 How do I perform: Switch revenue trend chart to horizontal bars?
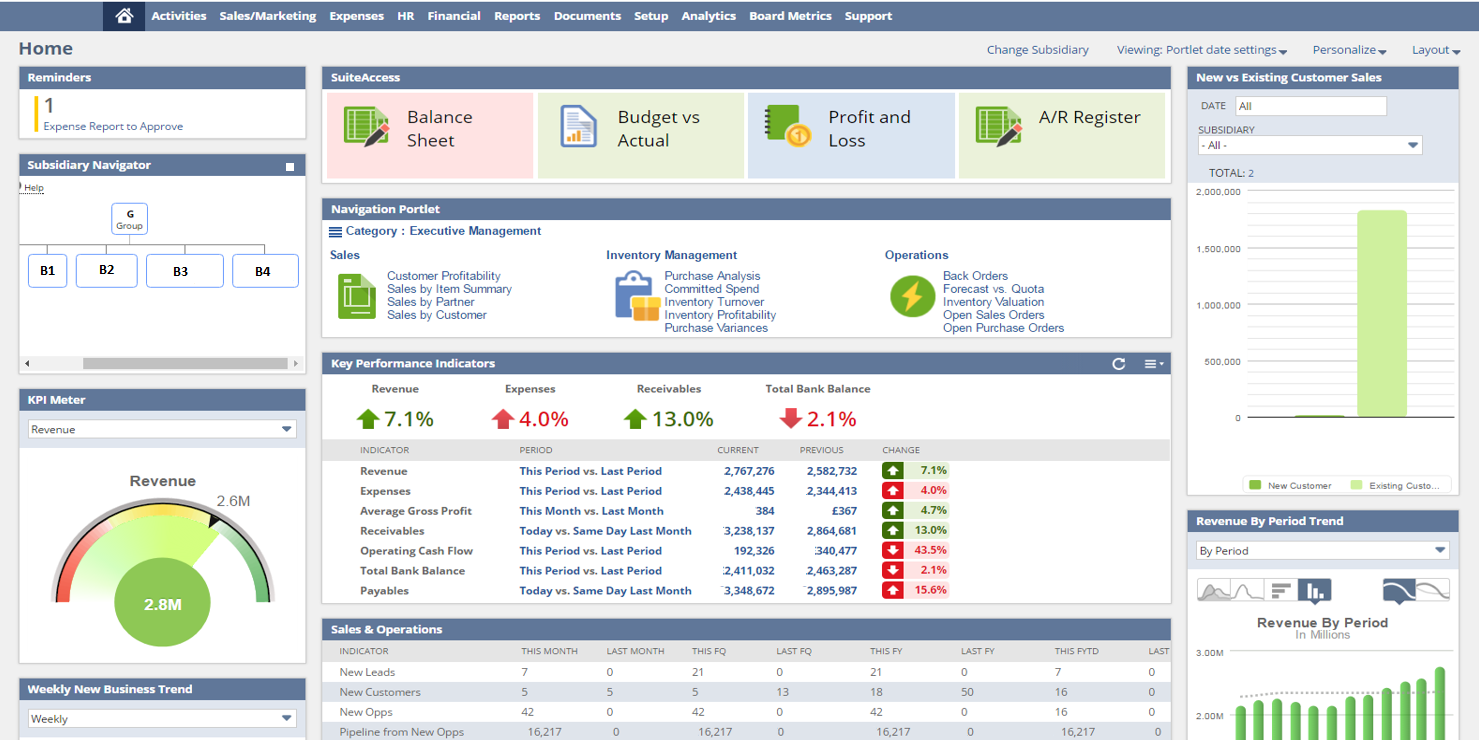(x=1281, y=591)
